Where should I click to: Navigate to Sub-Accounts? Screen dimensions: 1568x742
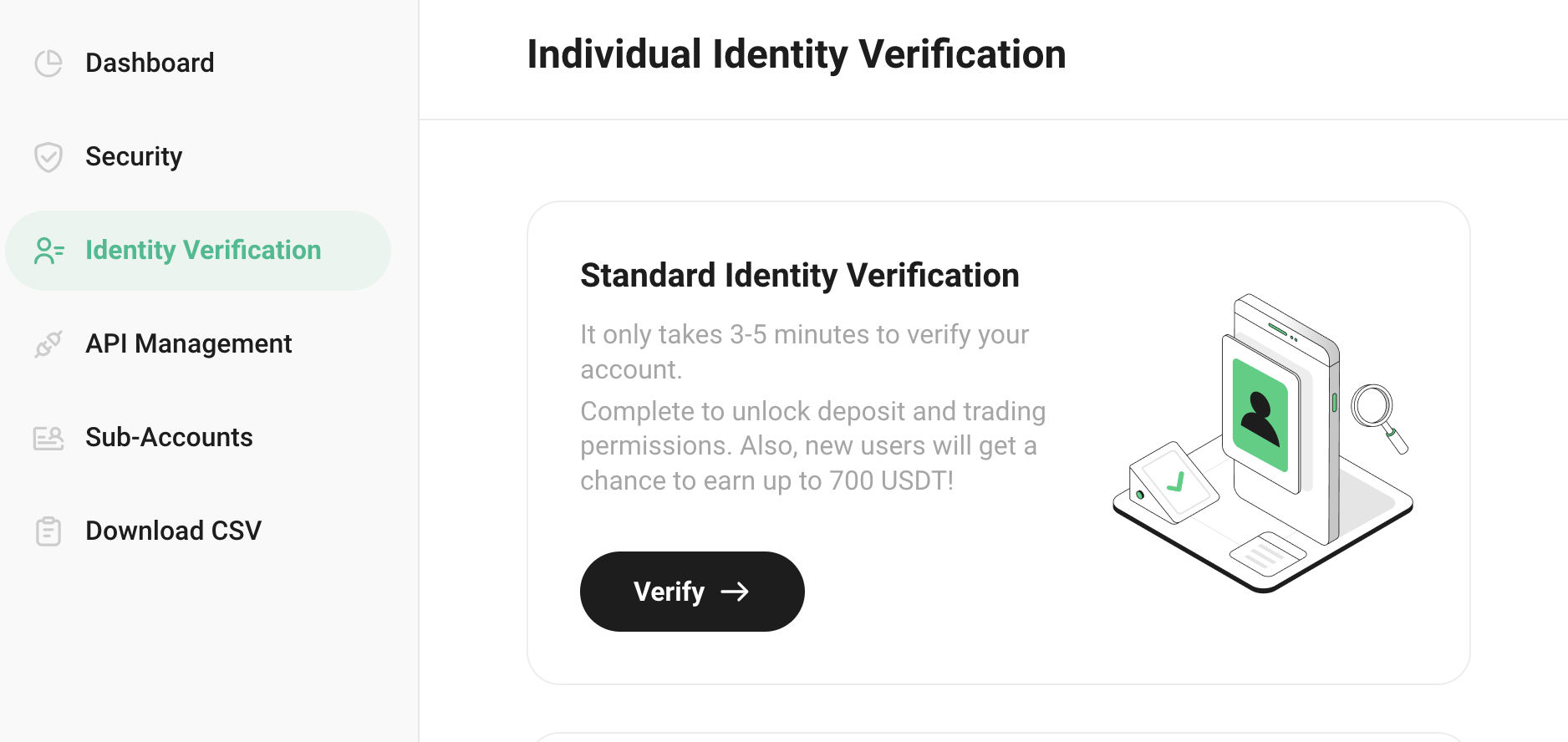tap(169, 438)
